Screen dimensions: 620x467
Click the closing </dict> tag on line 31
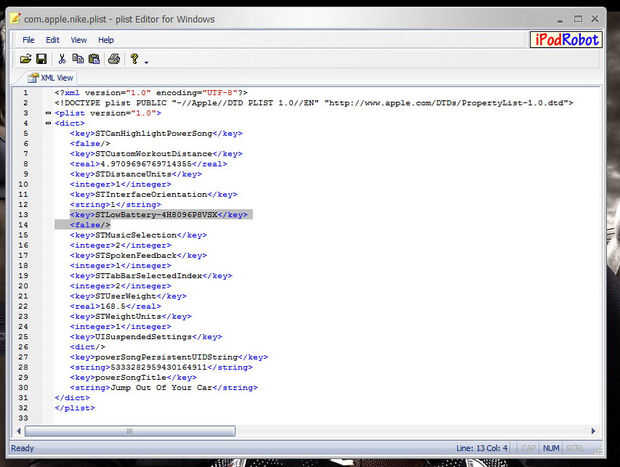[72, 398]
